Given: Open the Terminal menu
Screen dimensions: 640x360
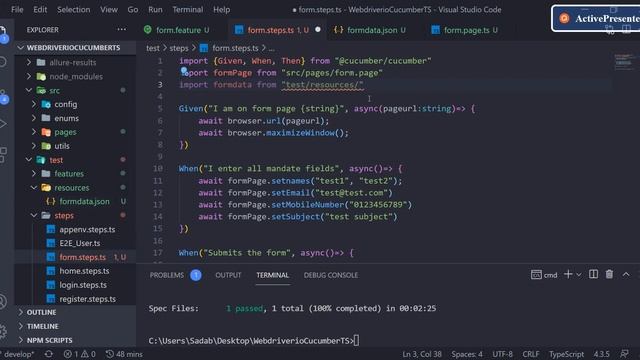Looking at the screenshot, I should click(188, 9).
